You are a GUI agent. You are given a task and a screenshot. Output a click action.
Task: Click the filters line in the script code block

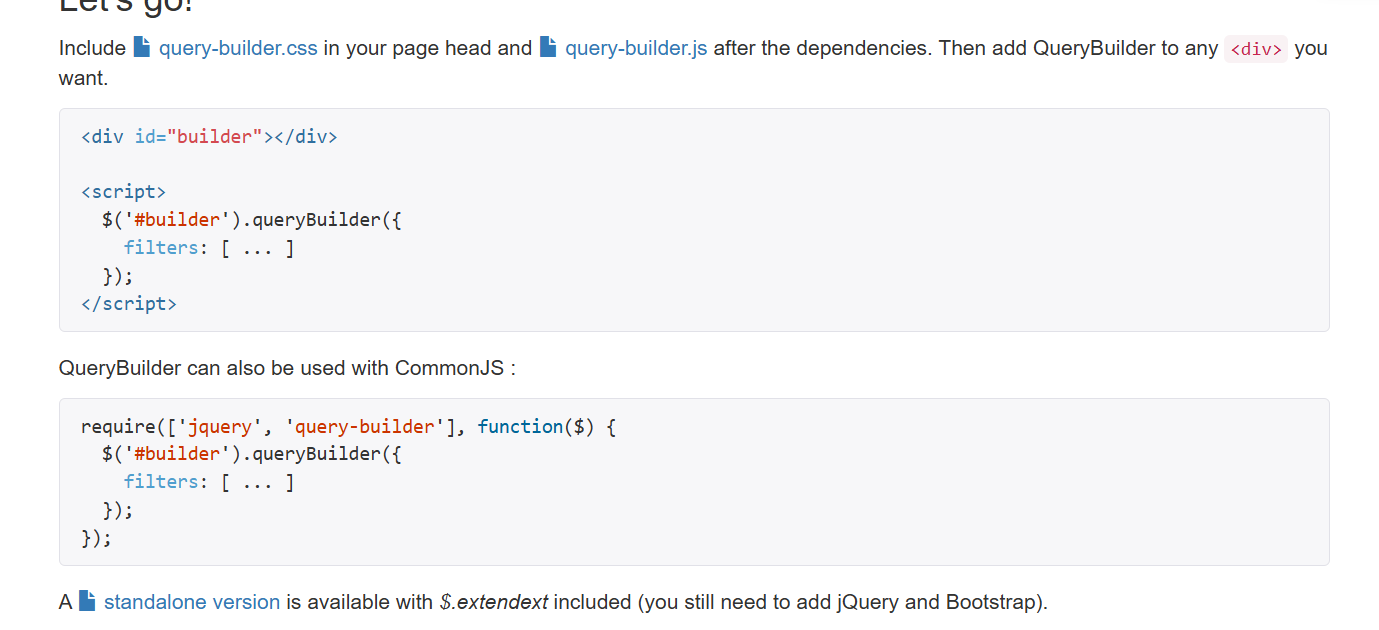(209, 248)
